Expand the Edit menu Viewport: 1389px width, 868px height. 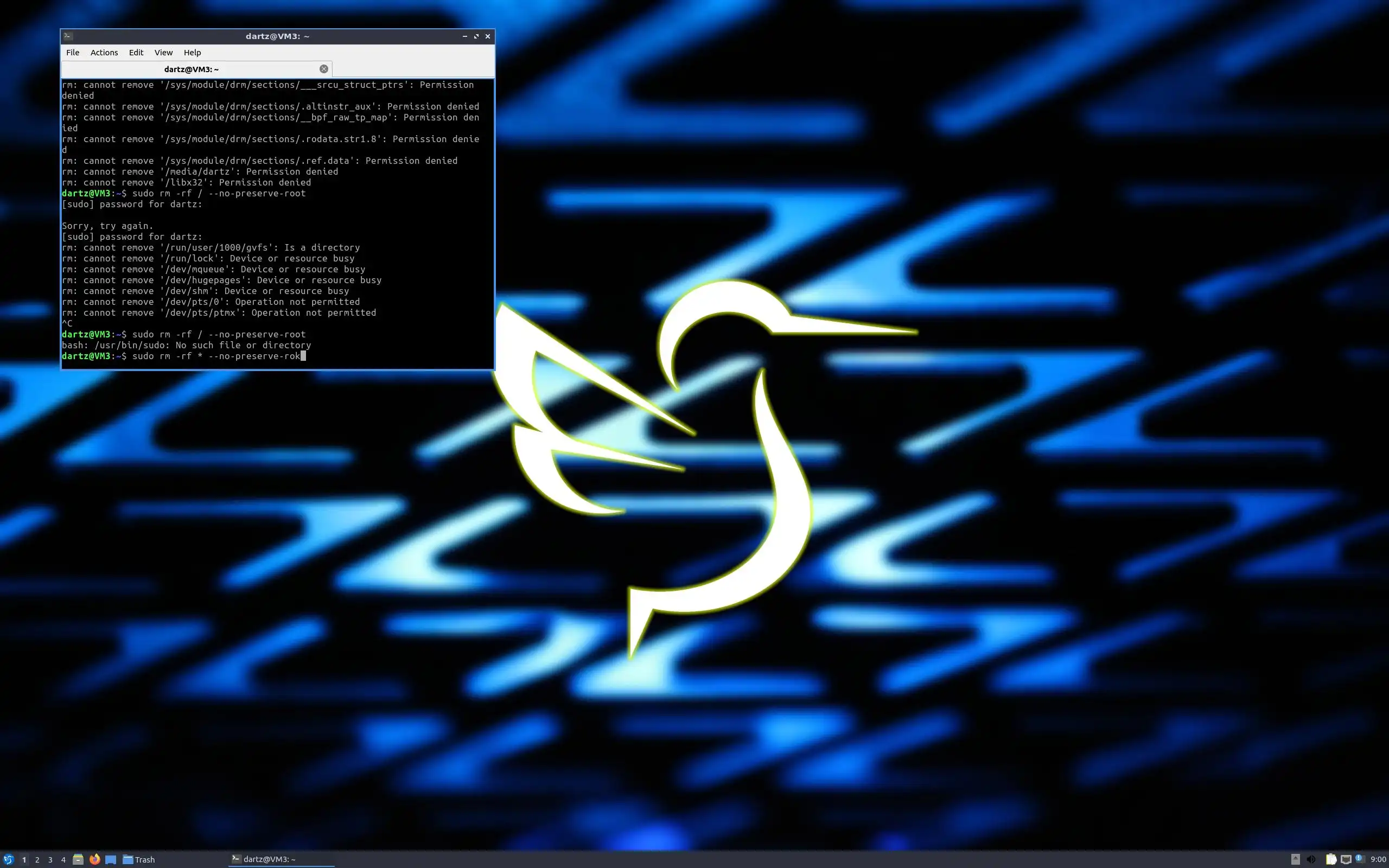coord(136,52)
